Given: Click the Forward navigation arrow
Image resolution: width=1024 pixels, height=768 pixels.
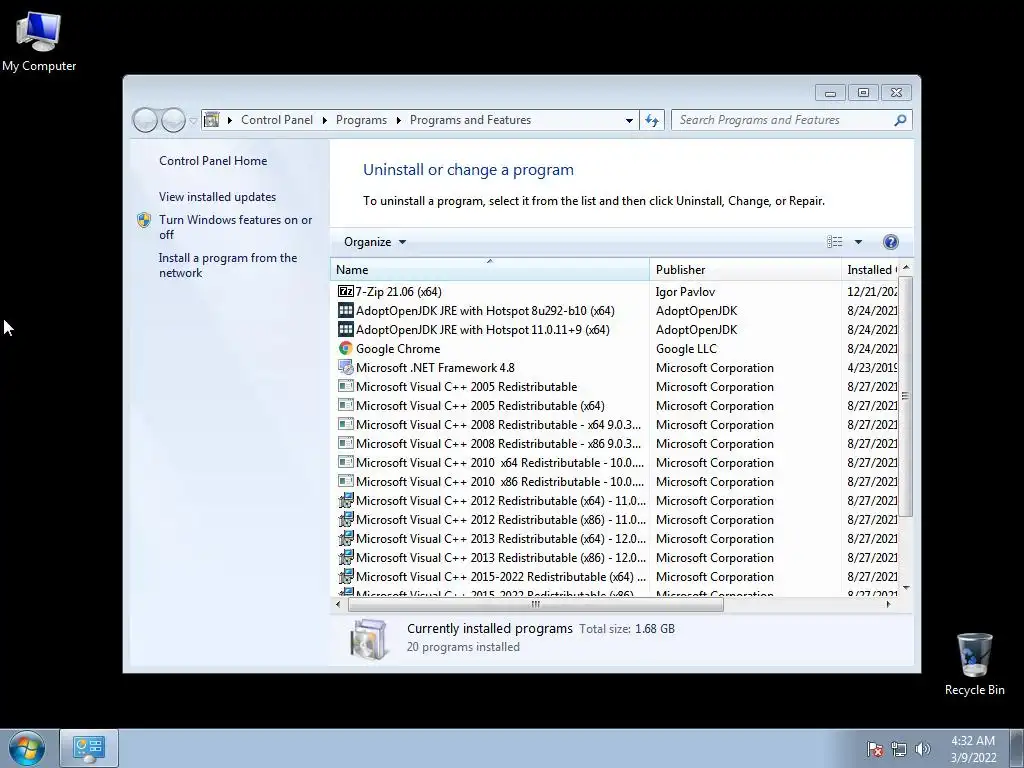Looking at the screenshot, I should pyautogui.click(x=173, y=120).
